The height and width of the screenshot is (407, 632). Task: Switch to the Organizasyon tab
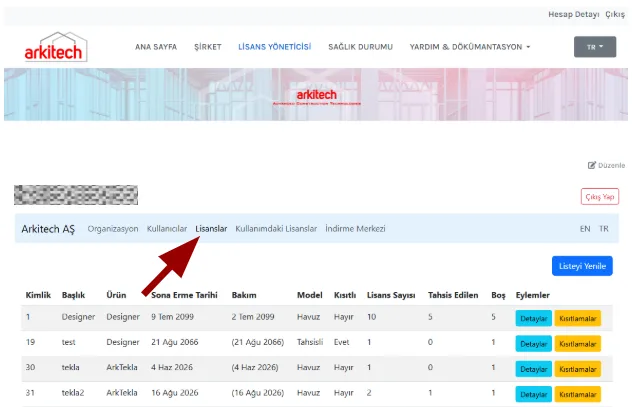113,228
